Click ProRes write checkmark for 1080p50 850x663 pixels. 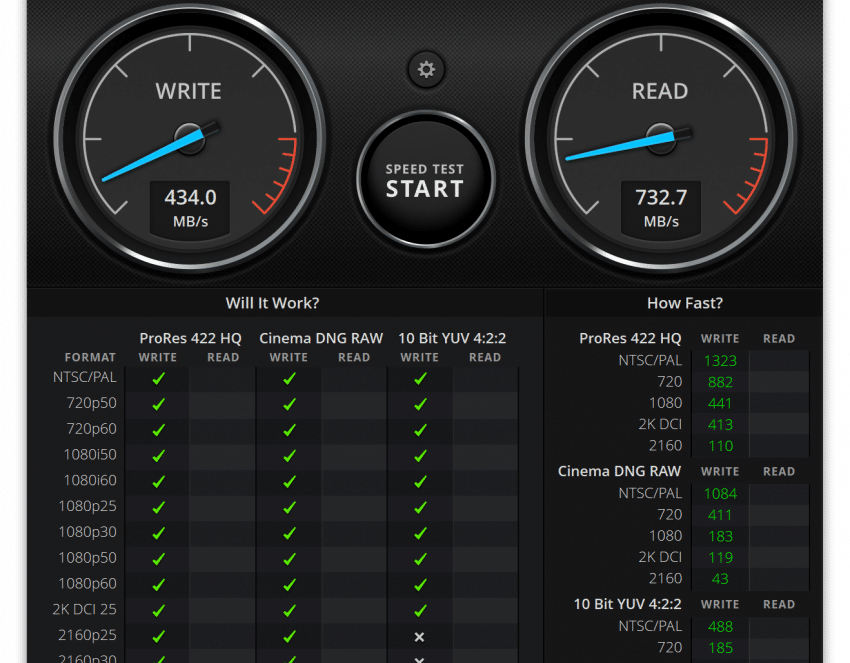[x=158, y=559]
